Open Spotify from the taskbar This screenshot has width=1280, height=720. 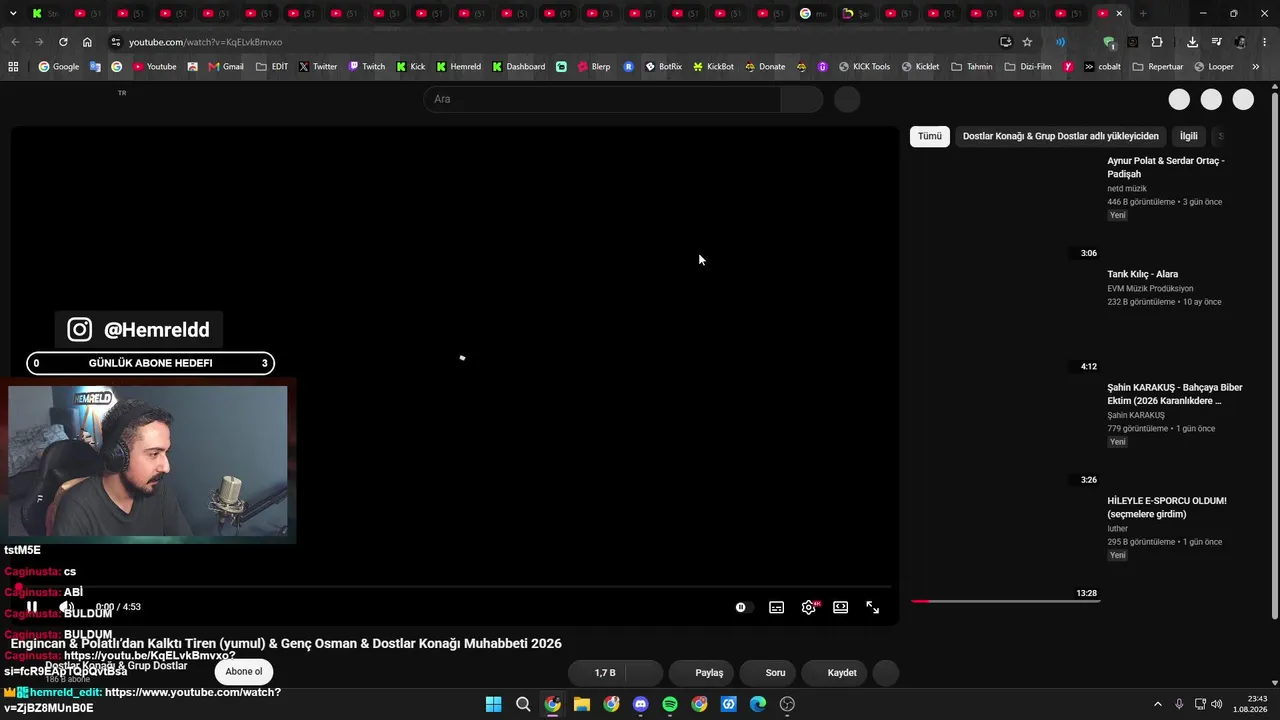[670, 704]
